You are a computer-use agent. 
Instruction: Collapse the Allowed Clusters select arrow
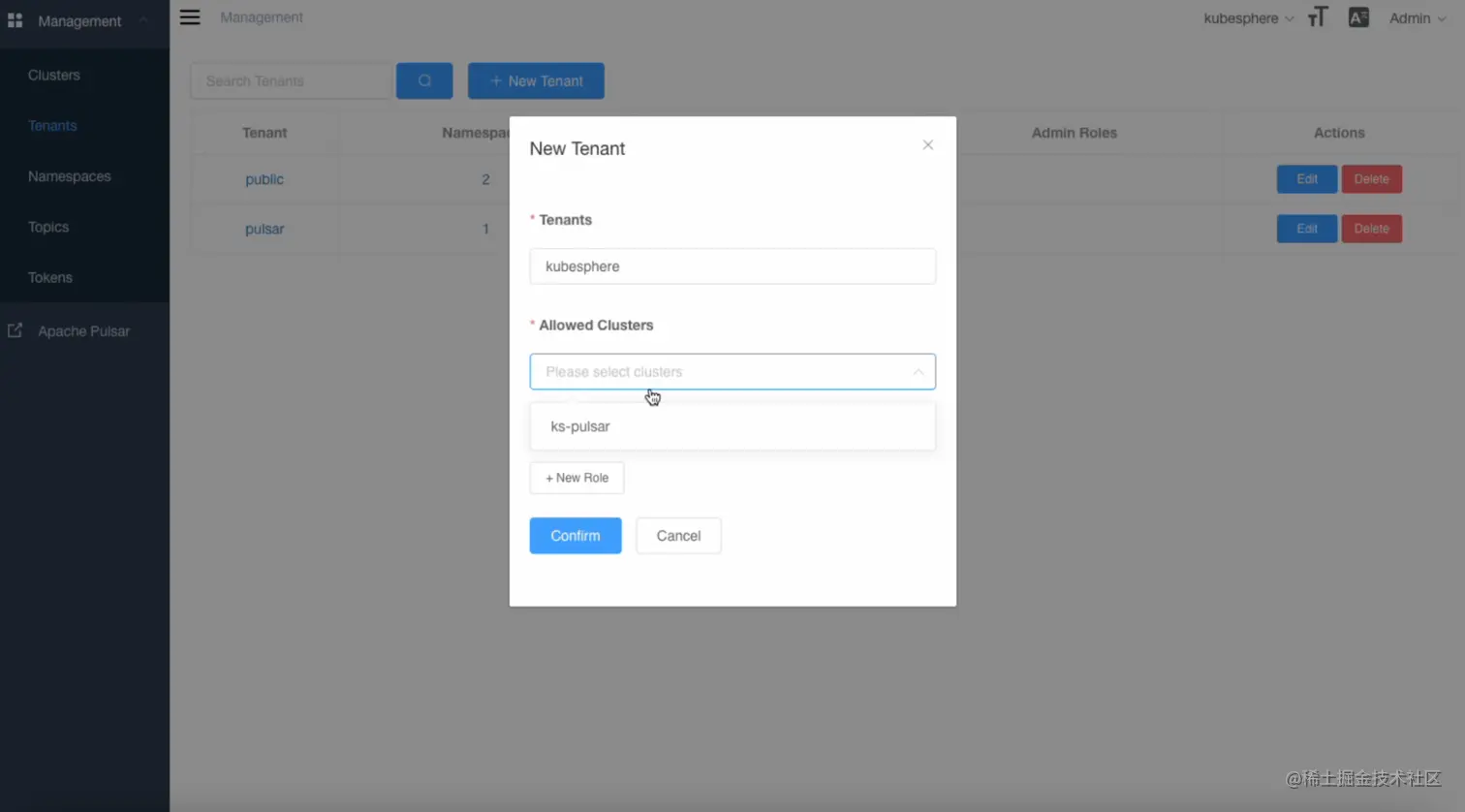918,372
